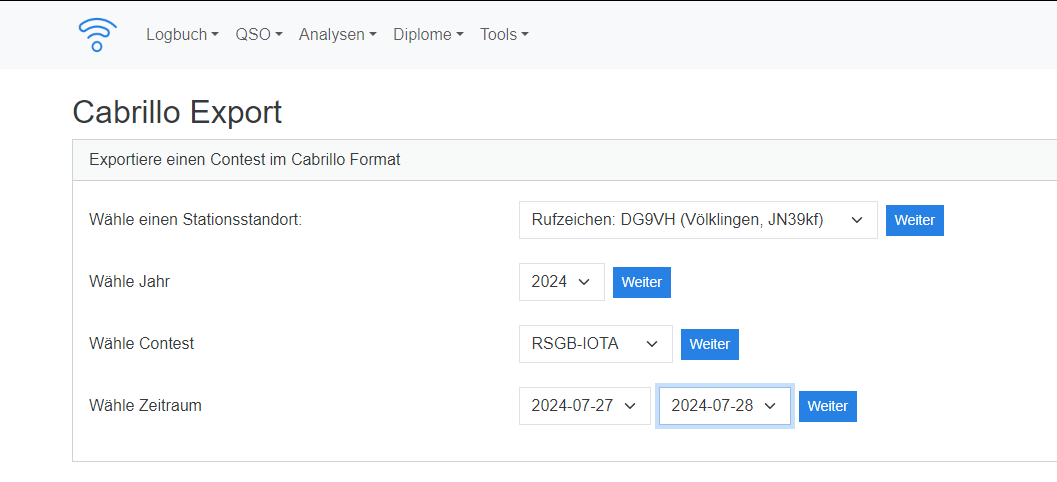Image resolution: width=1057 pixels, height=482 pixels.
Task: Expand the year dropdown showing 2024
Action: tap(561, 282)
